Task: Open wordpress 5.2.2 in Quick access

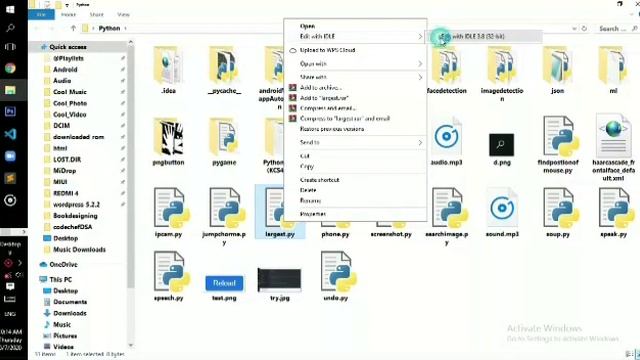Action: [76, 204]
